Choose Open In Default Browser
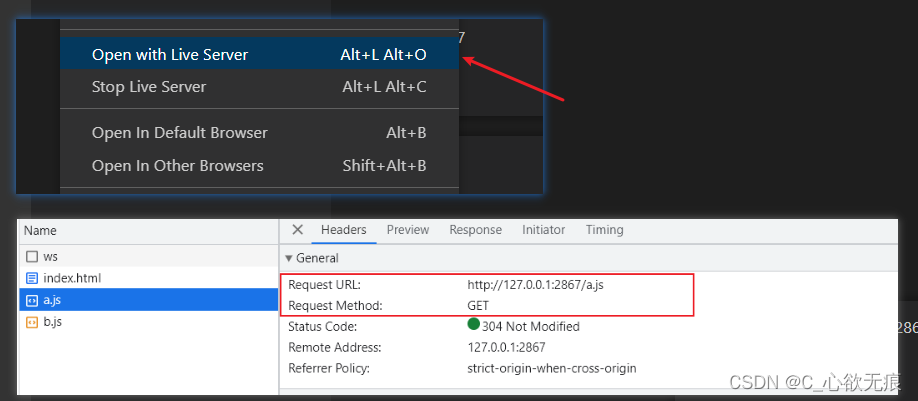This screenshot has width=918, height=401. 180,133
